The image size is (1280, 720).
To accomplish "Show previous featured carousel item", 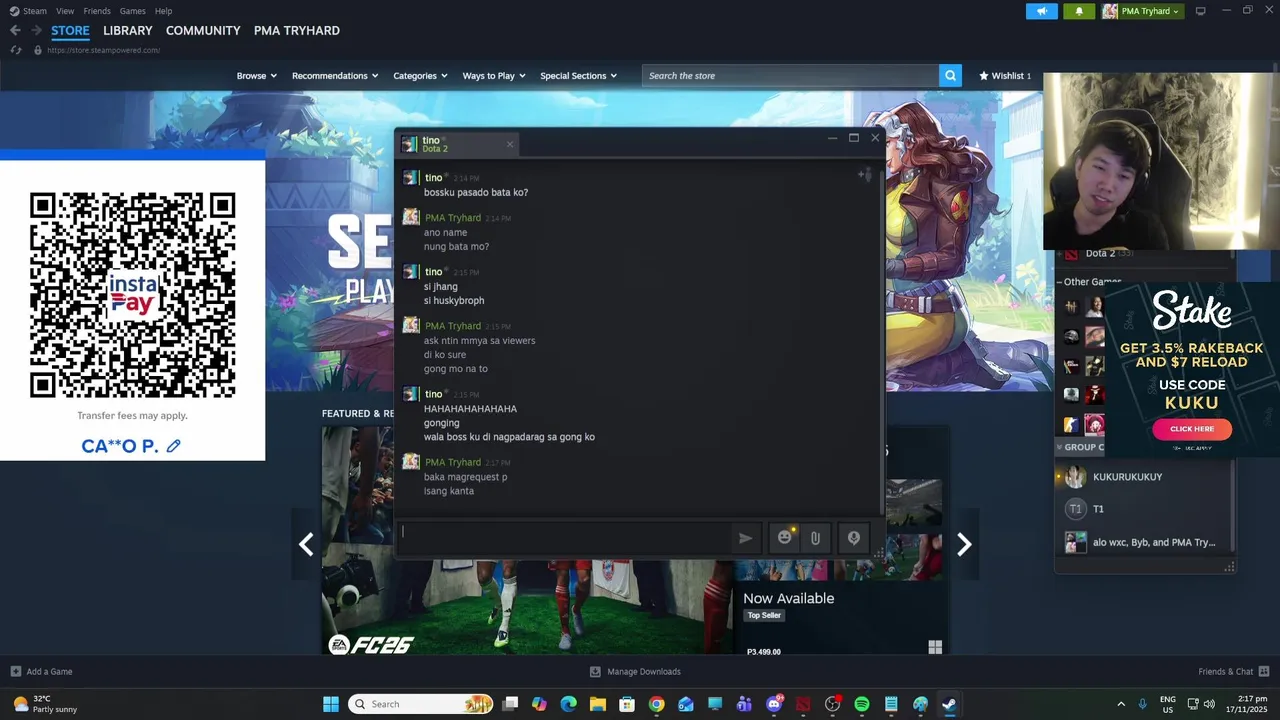I will (x=306, y=544).
